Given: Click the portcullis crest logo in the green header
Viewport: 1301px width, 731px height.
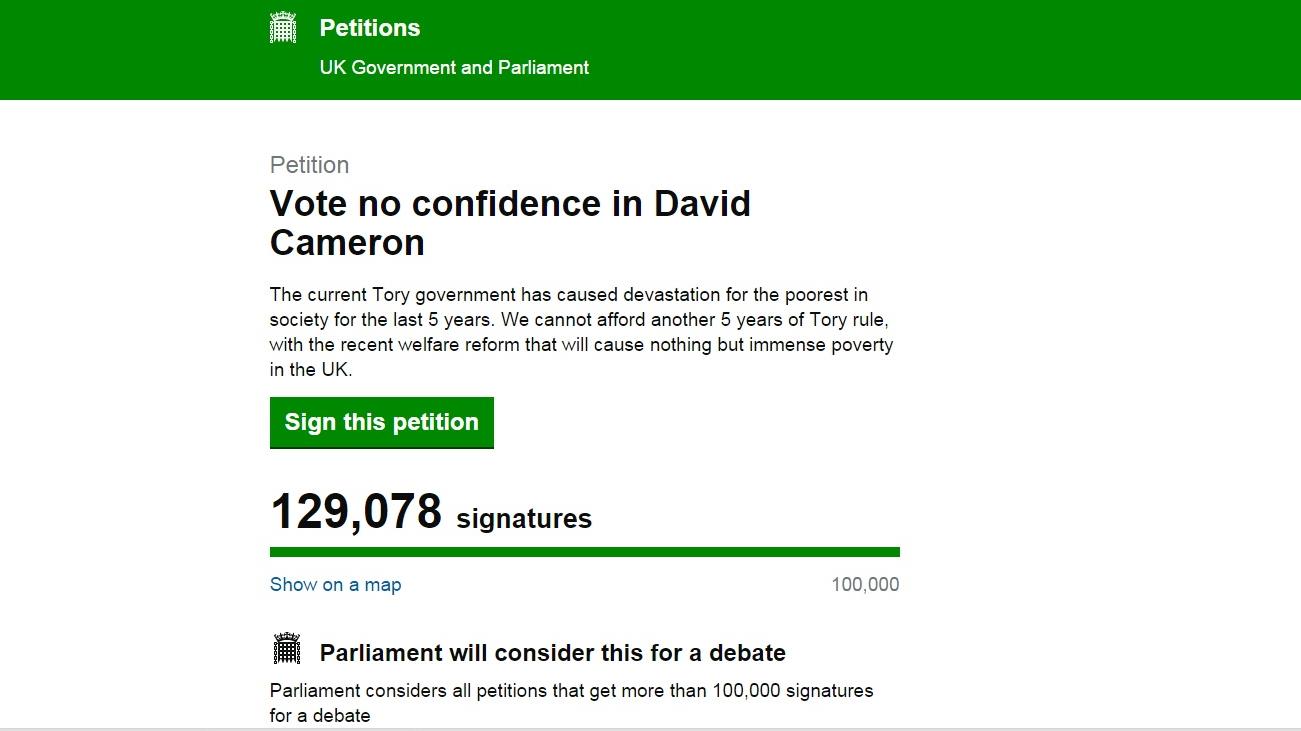Looking at the screenshot, I should pos(283,28).
